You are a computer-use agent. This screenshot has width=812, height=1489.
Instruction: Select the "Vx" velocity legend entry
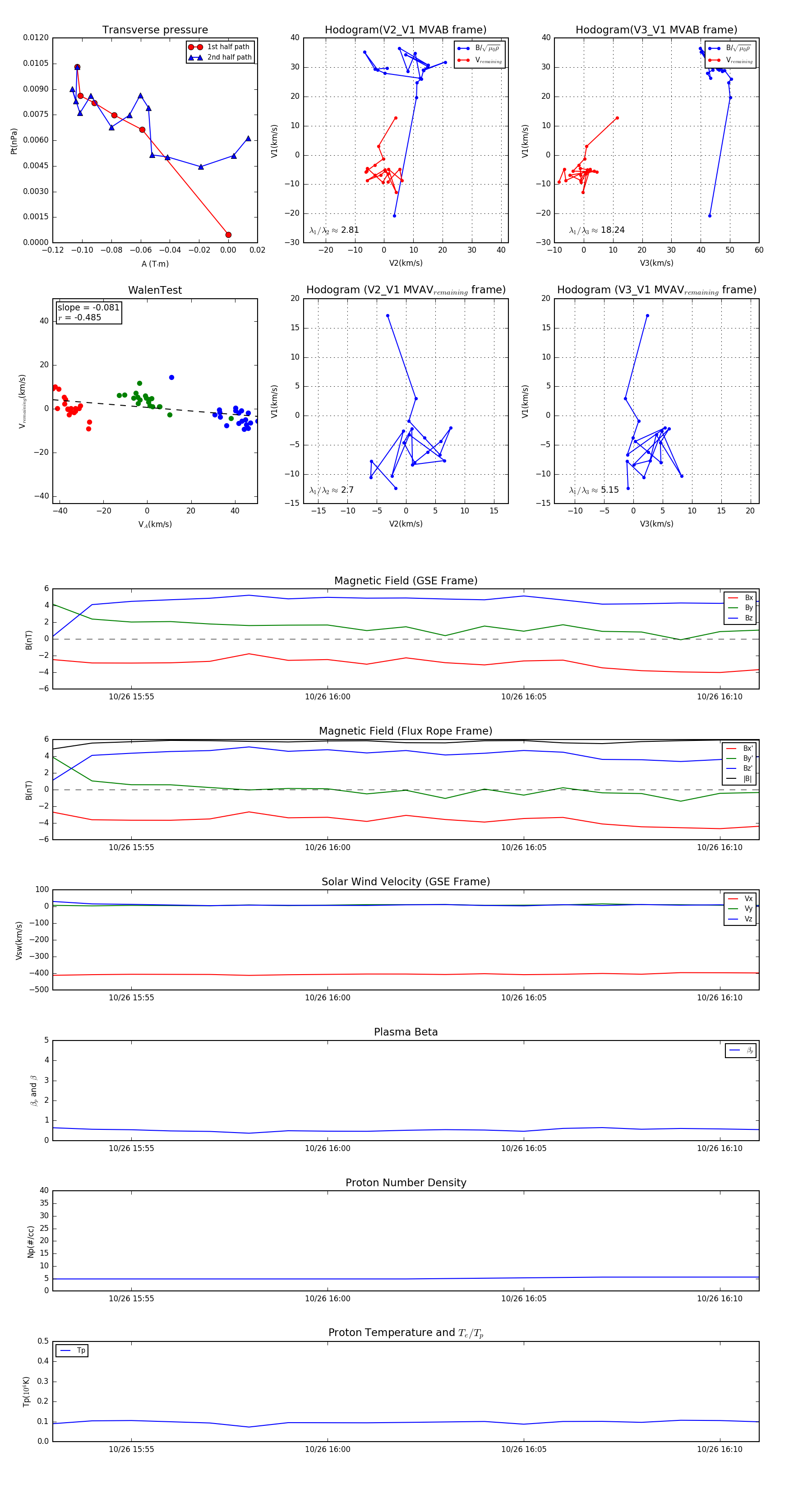coord(740,899)
